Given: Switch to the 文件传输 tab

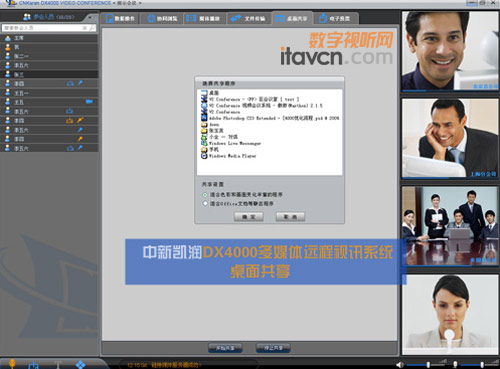Looking at the screenshot, I should point(249,18).
